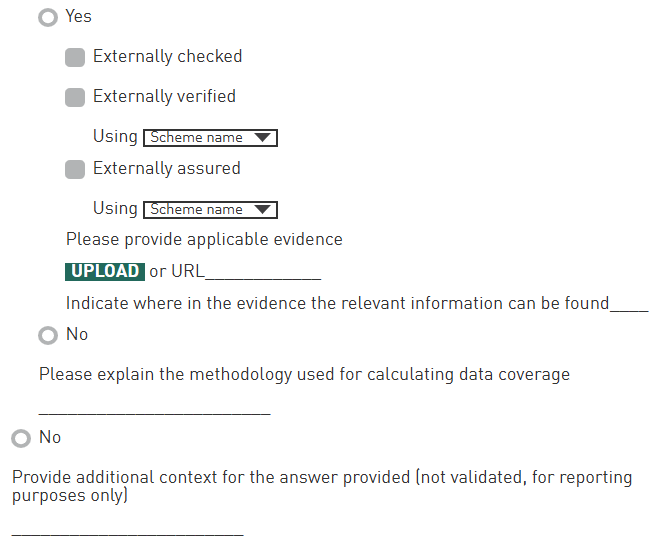Click the "Externally verified" label text
This screenshot has width=668, height=546.
point(164,97)
